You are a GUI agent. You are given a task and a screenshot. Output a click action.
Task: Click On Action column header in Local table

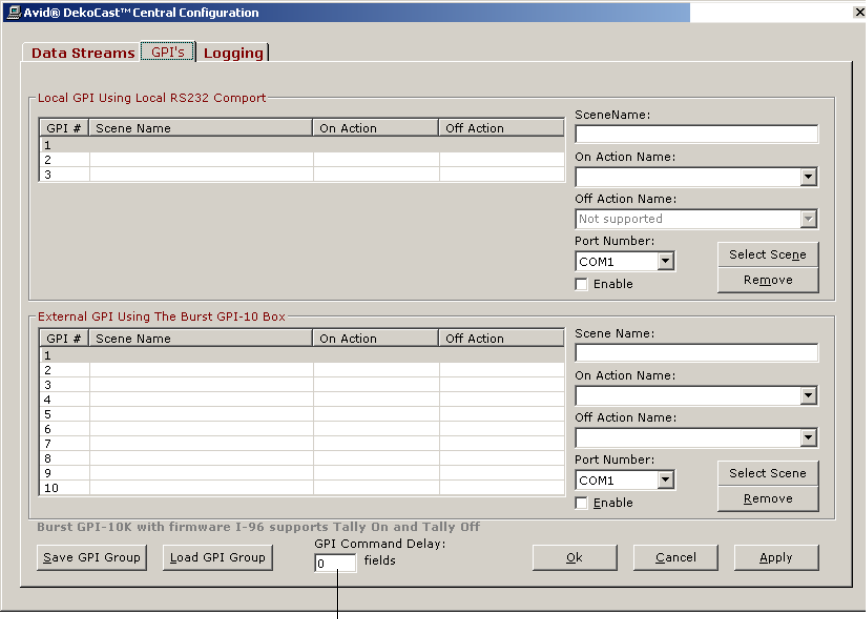[x=376, y=128]
